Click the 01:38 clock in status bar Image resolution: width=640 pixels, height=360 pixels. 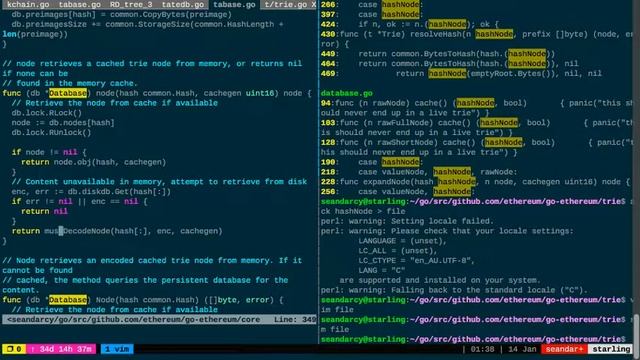point(482,349)
